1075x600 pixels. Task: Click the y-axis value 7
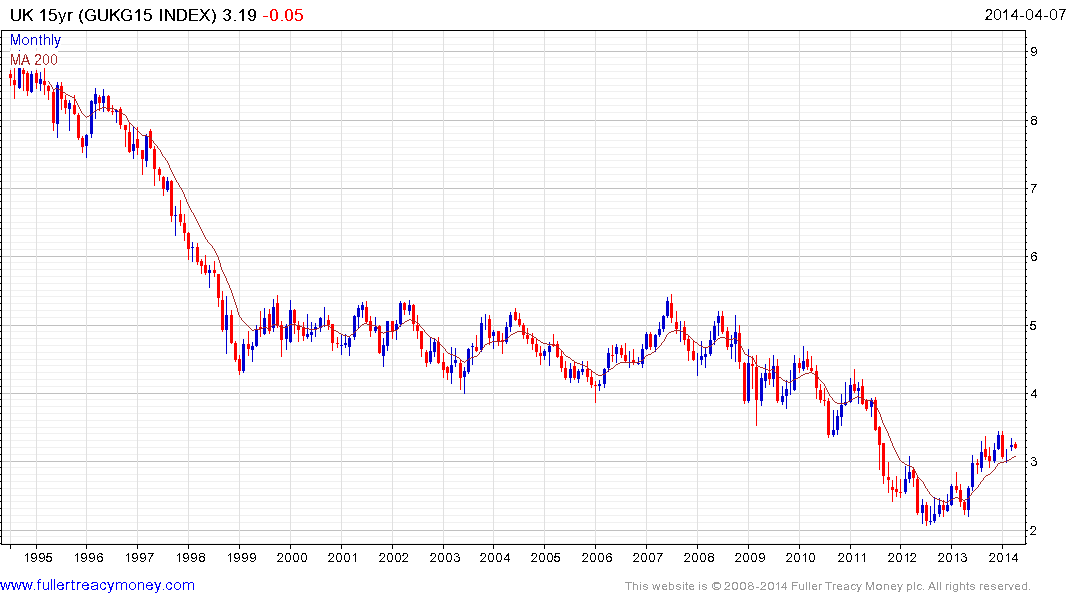pos(1034,189)
